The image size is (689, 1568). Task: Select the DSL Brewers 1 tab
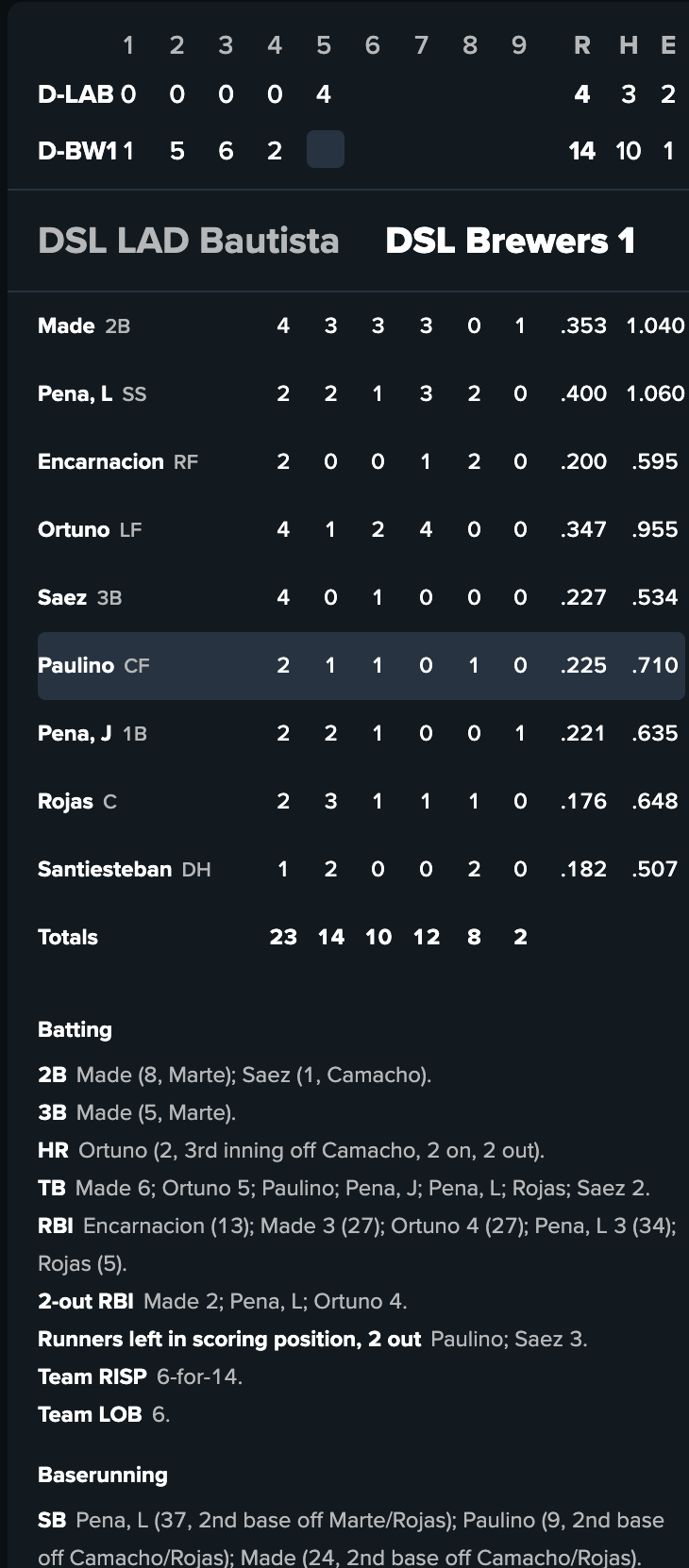(510, 242)
